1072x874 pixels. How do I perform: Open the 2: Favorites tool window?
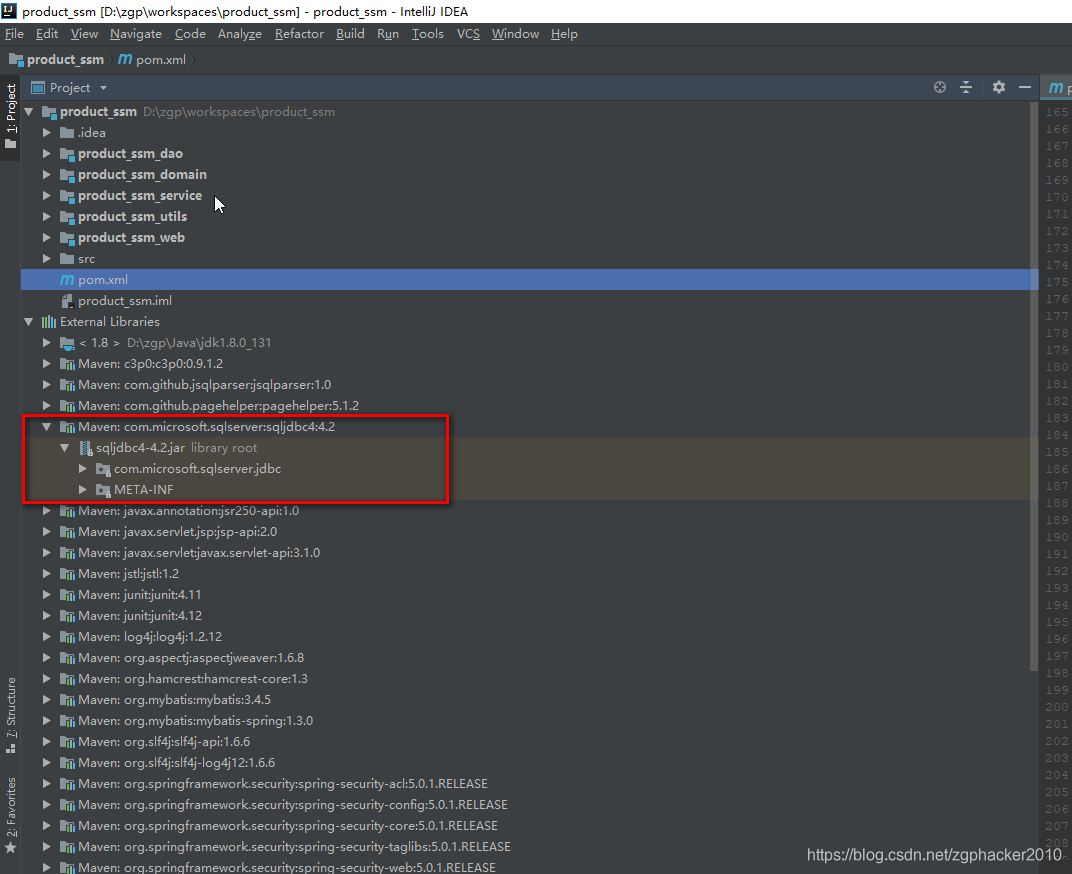[x=10, y=815]
